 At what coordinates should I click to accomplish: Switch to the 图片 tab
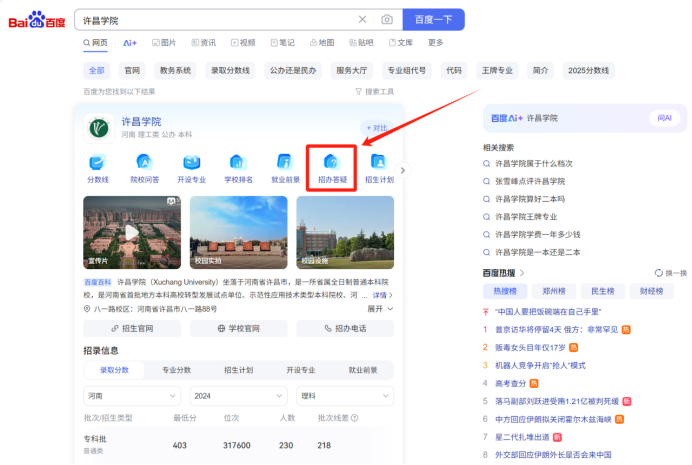click(x=164, y=43)
